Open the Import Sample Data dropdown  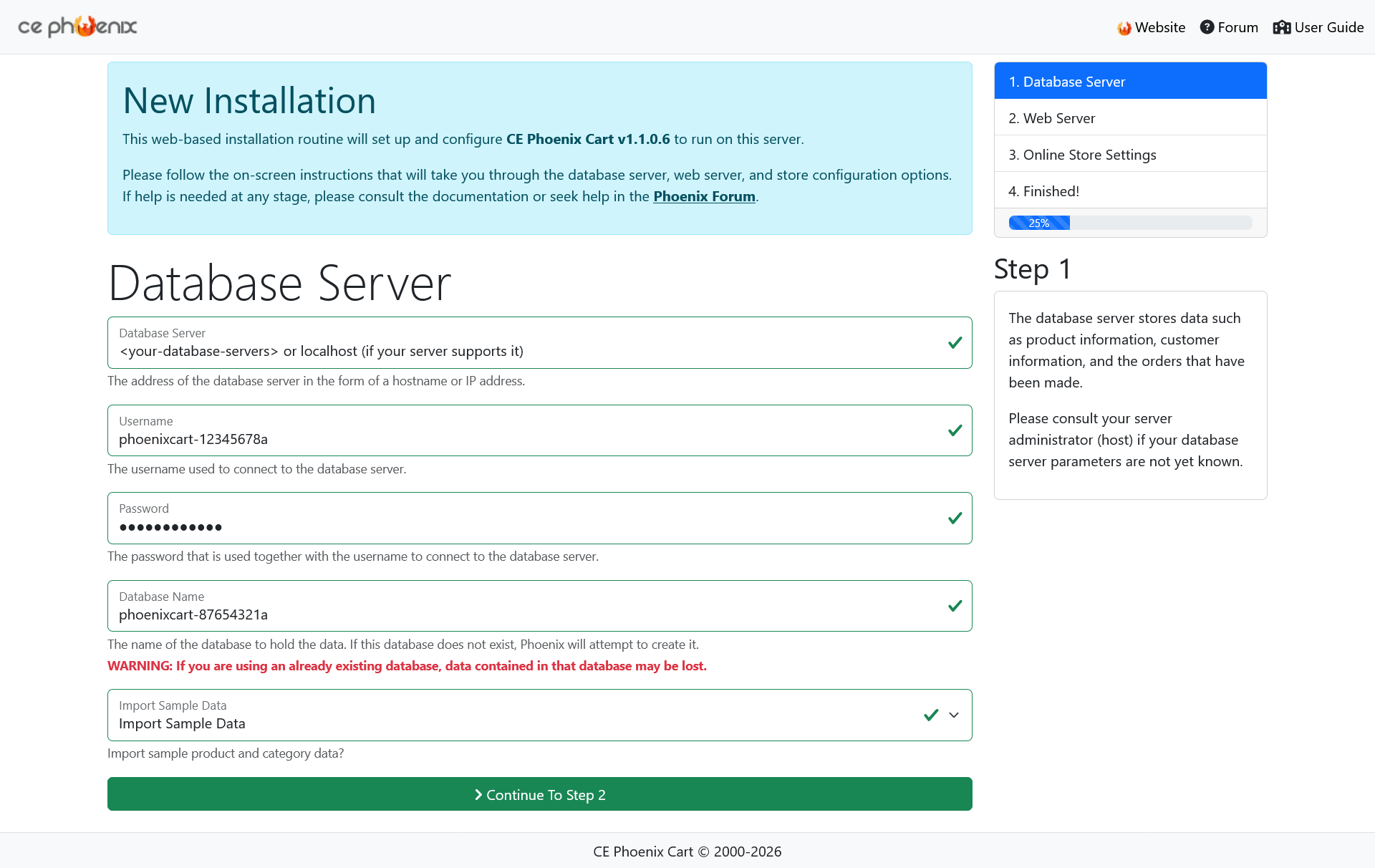539,715
